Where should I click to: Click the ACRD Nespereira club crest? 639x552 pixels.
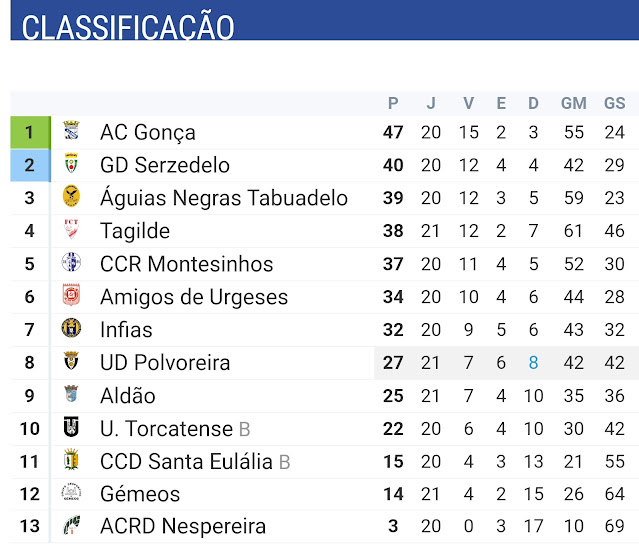coord(71,526)
